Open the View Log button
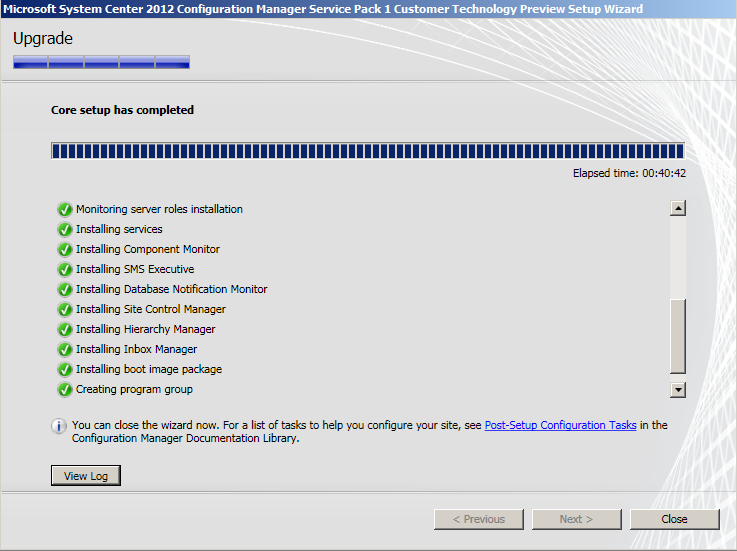Image resolution: width=737 pixels, height=551 pixels. 86,476
